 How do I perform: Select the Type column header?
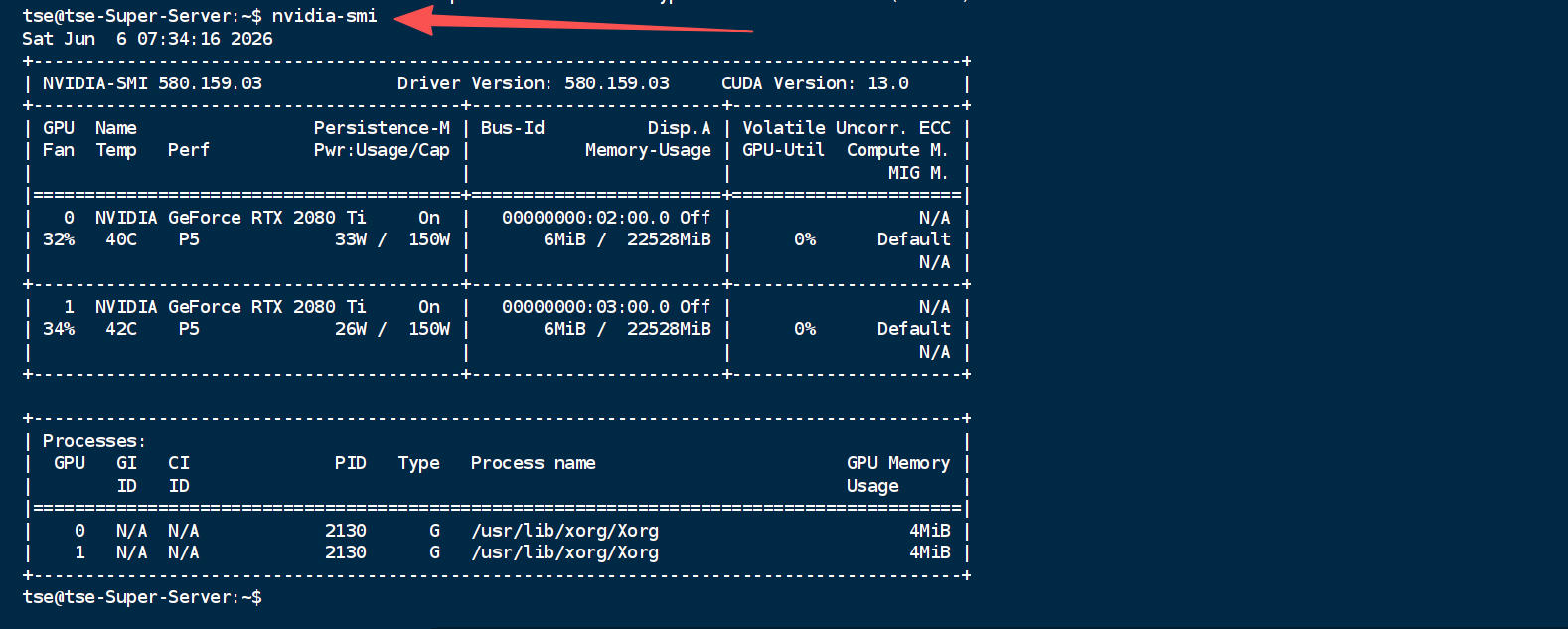tap(419, 463)
